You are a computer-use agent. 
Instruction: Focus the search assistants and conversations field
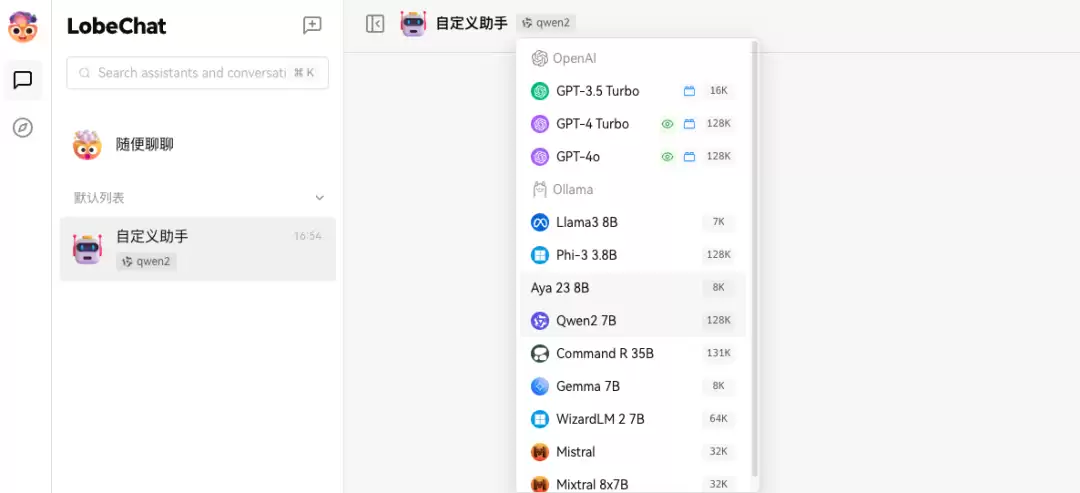point(198,72)
